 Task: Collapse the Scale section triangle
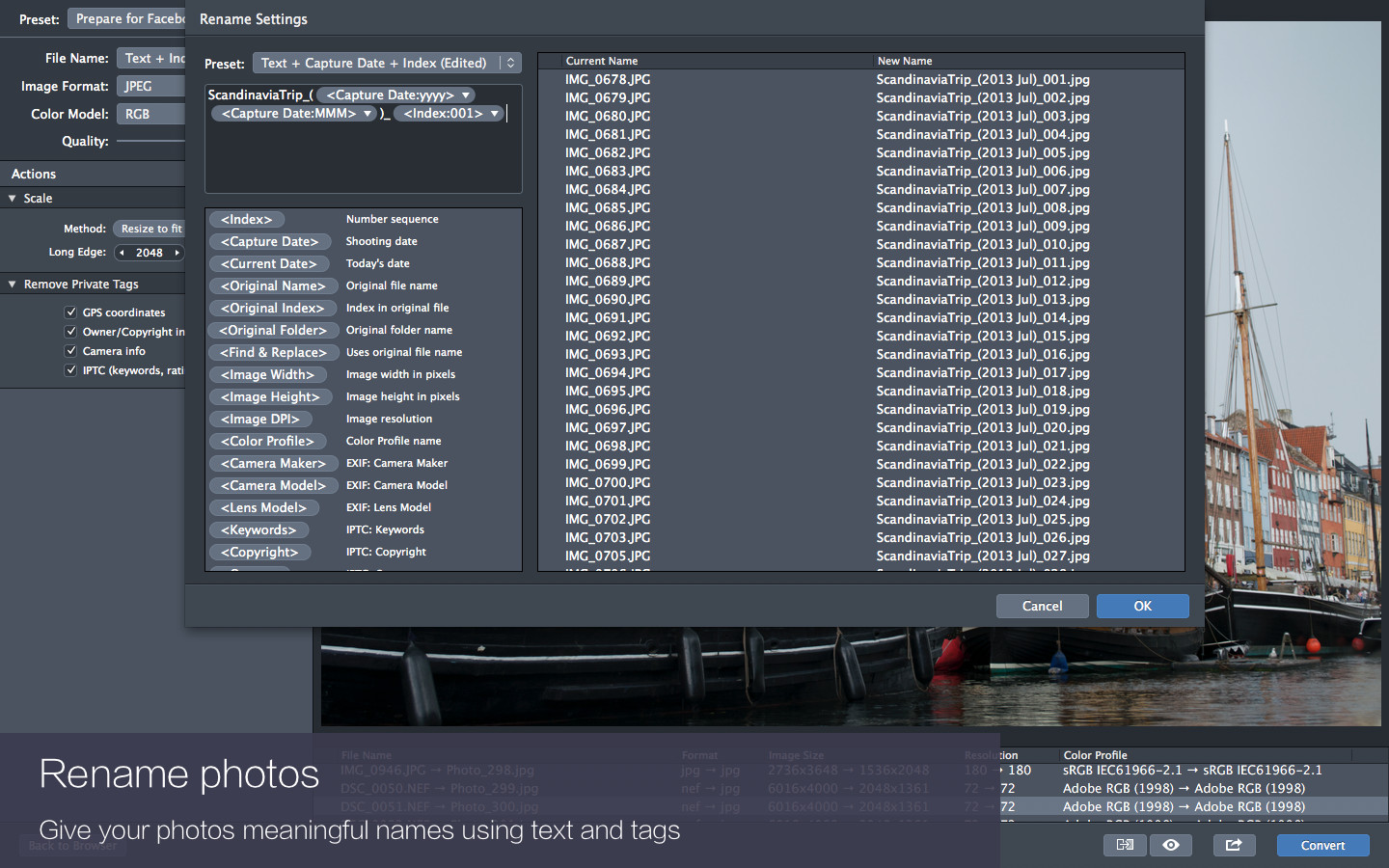(13, 198)
